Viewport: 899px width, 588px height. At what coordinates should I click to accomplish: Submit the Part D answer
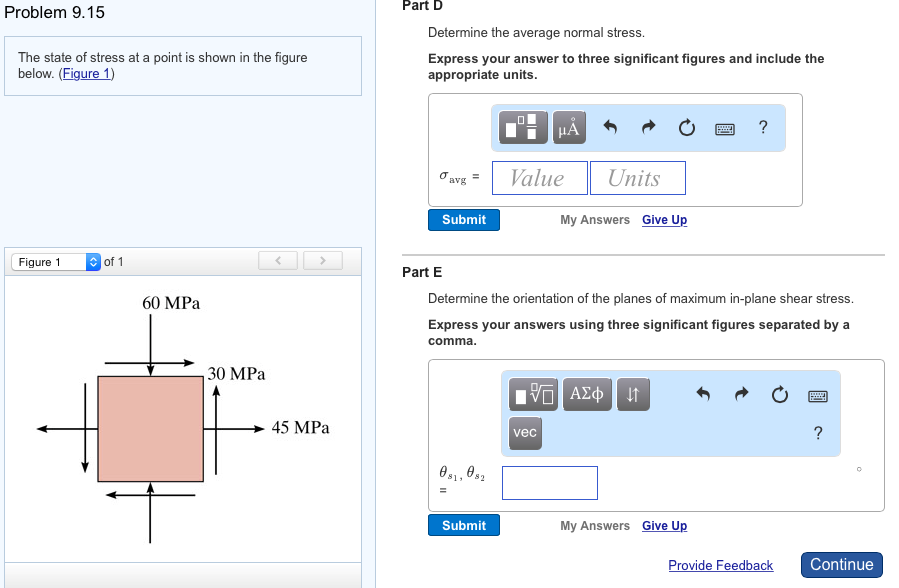[463, 219]
